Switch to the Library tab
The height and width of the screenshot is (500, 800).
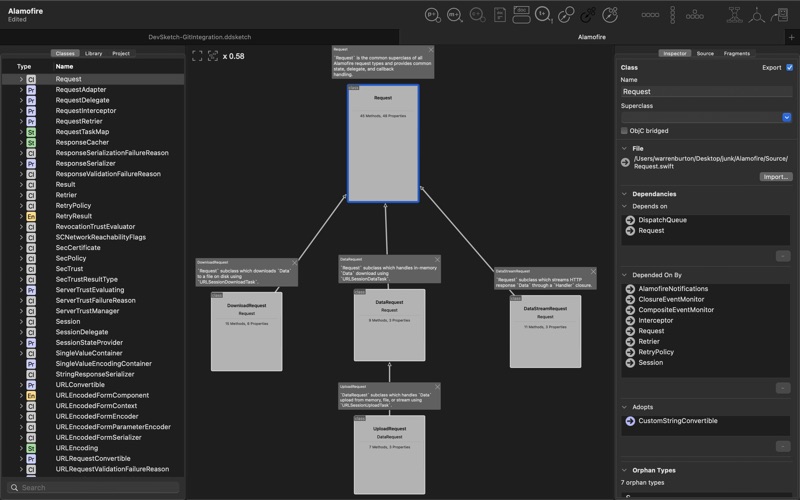(93, 54)
